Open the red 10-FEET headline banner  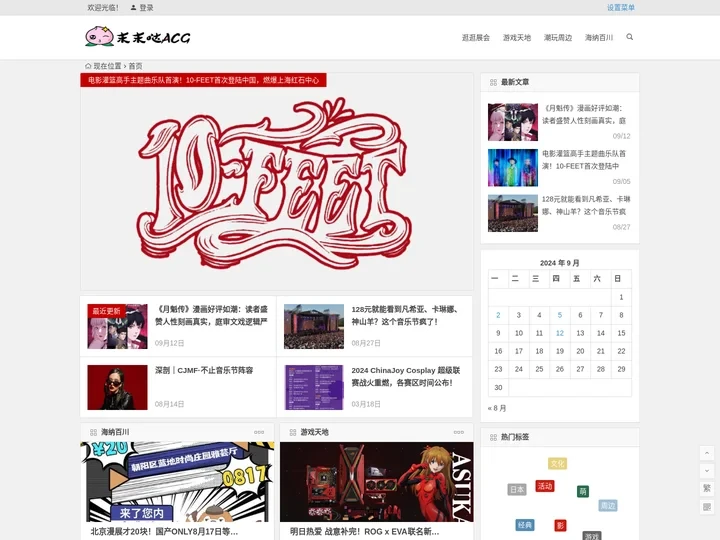[203, 80]
